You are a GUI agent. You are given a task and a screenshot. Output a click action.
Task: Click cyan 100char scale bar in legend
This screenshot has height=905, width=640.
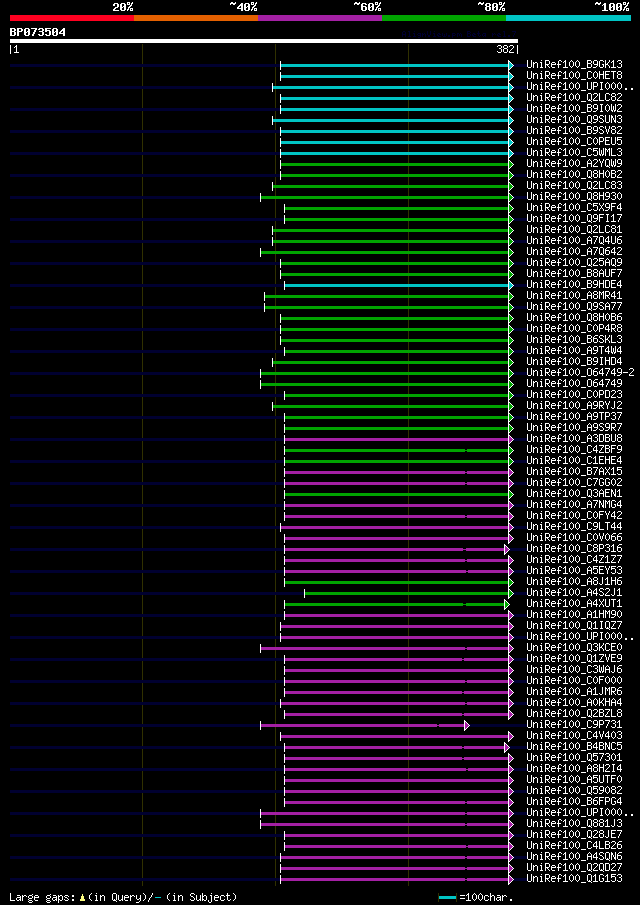(447, 897)
